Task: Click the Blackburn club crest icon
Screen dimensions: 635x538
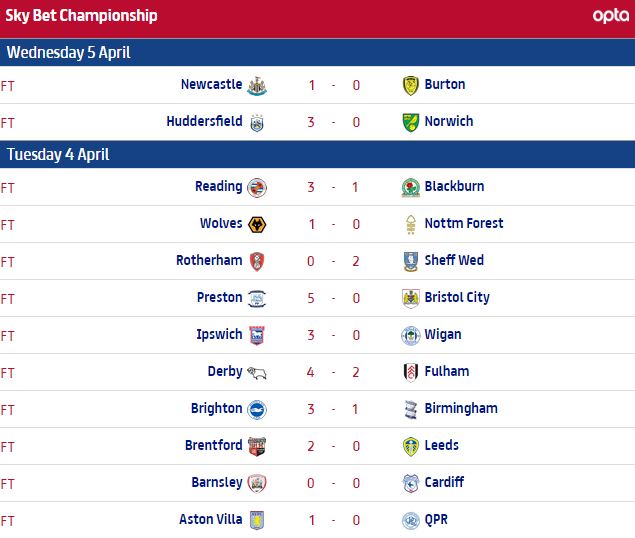Action: point(409,187)
